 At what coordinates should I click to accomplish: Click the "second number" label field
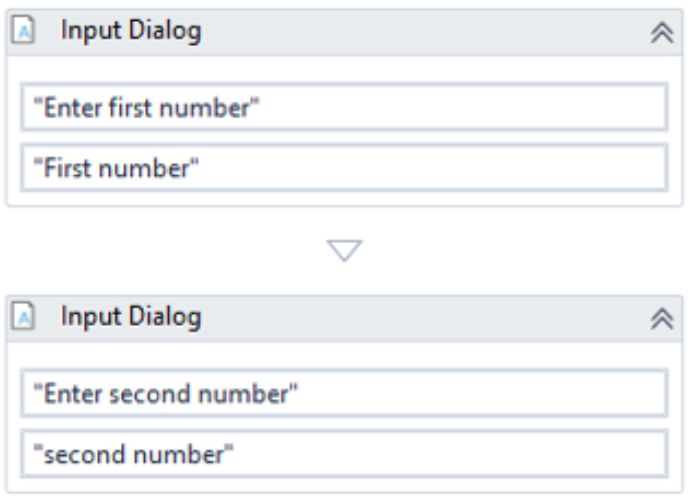pyautogui.click(x=343, y=453)
